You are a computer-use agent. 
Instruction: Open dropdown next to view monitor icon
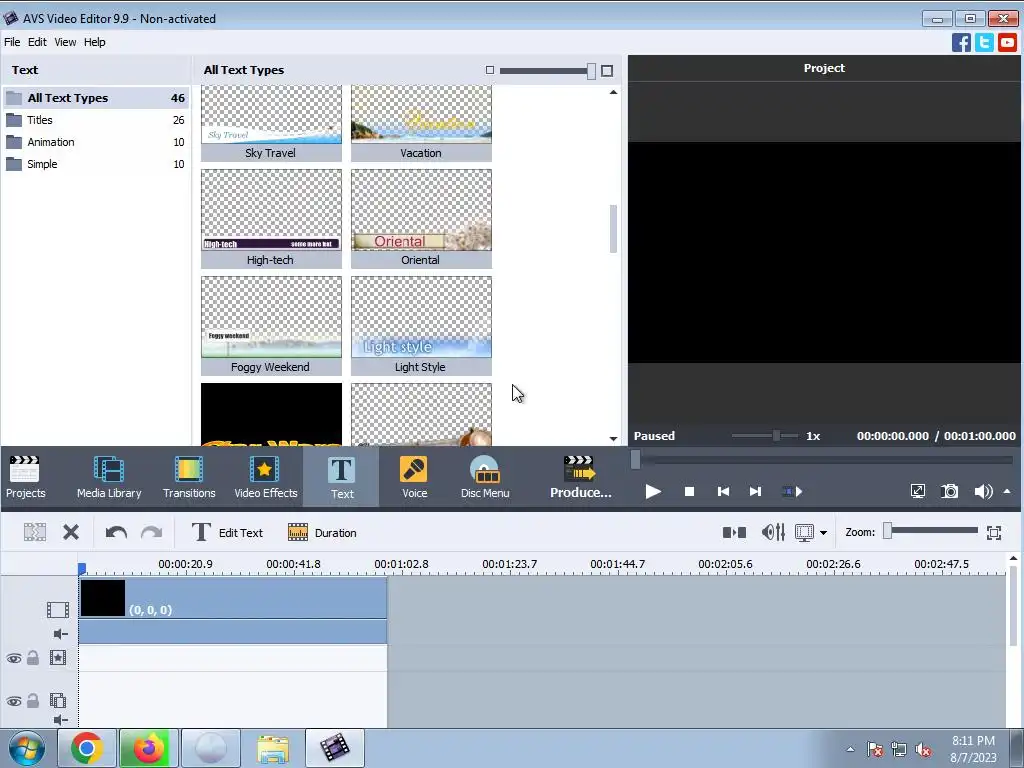point(824,533)
